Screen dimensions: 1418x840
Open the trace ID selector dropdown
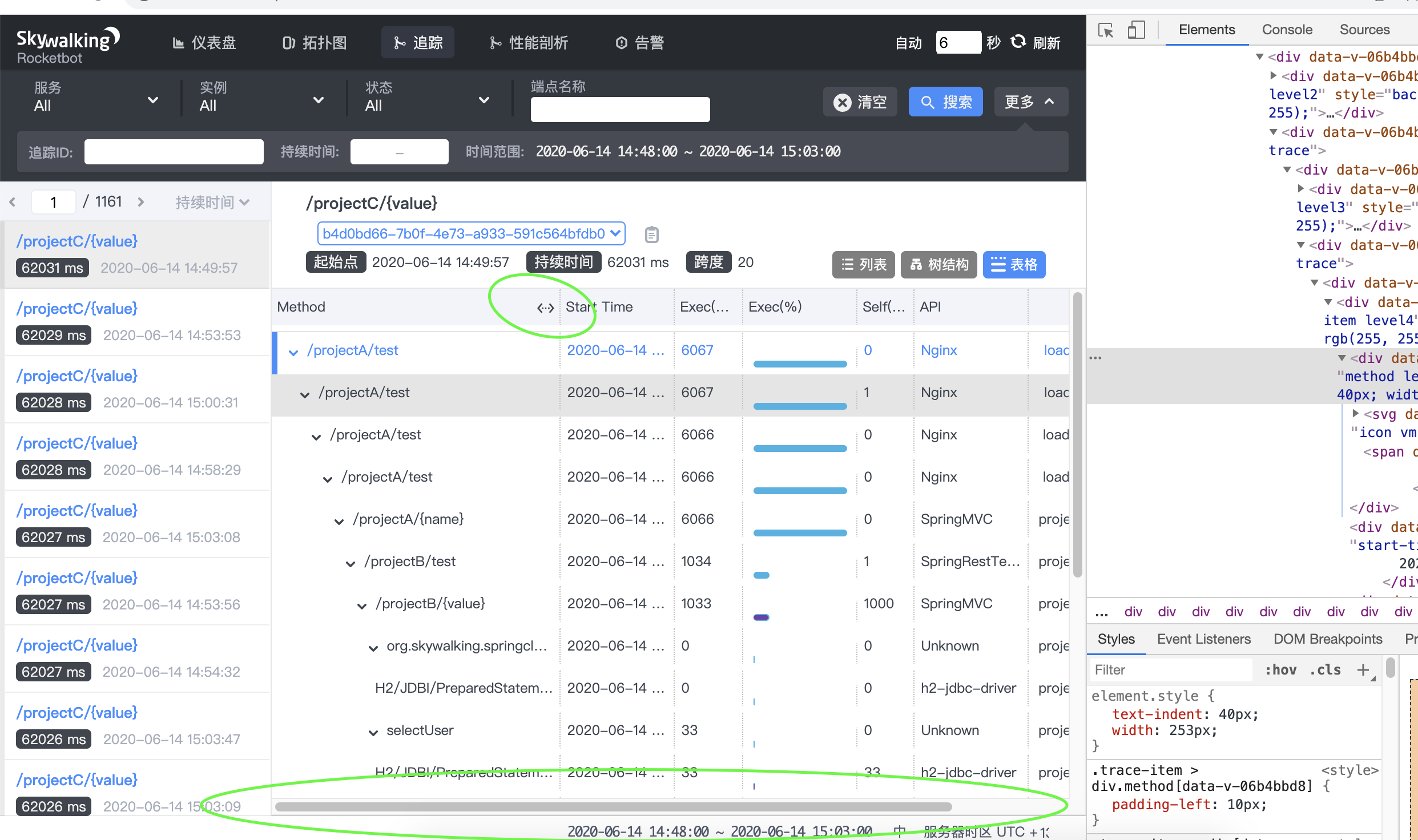coord(471,233)
